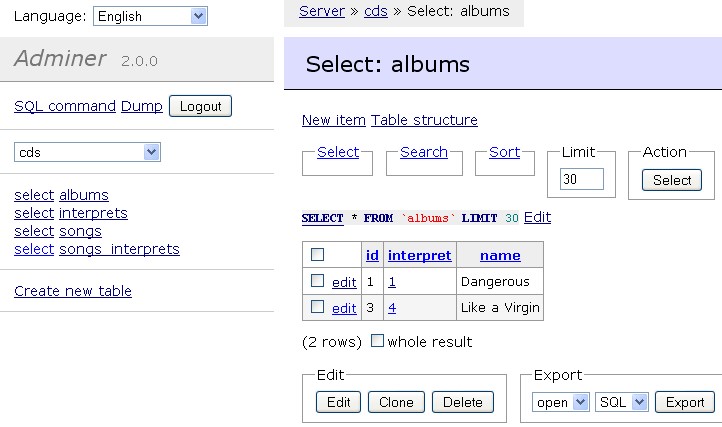Click the New item link
The height and width of the screenshot is (427, 722).
click(334, 120)
